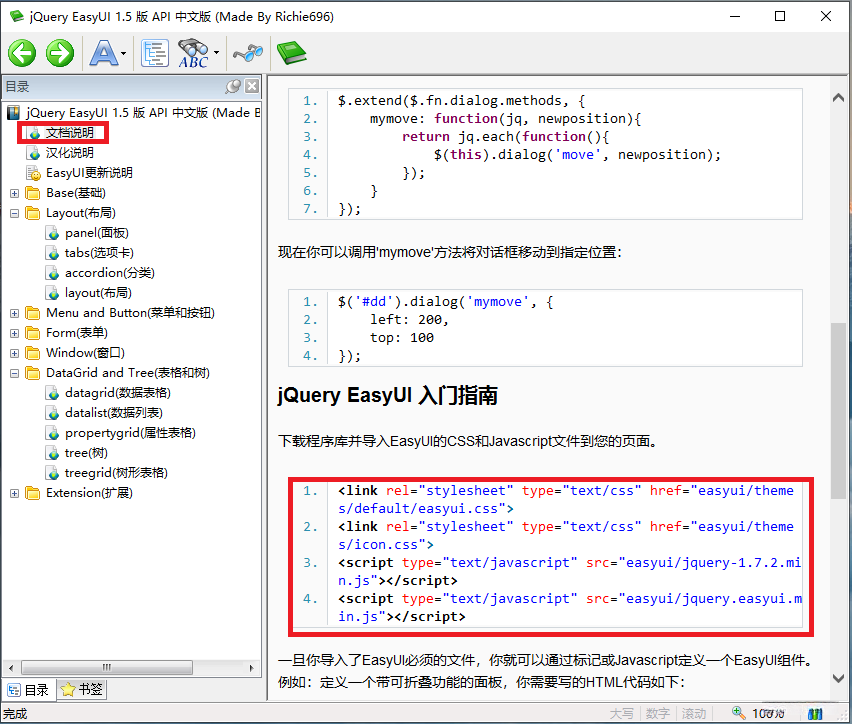Open the propertygrid(属性表格) topic
The image size is (852, 724).
[x=130, y=433]
